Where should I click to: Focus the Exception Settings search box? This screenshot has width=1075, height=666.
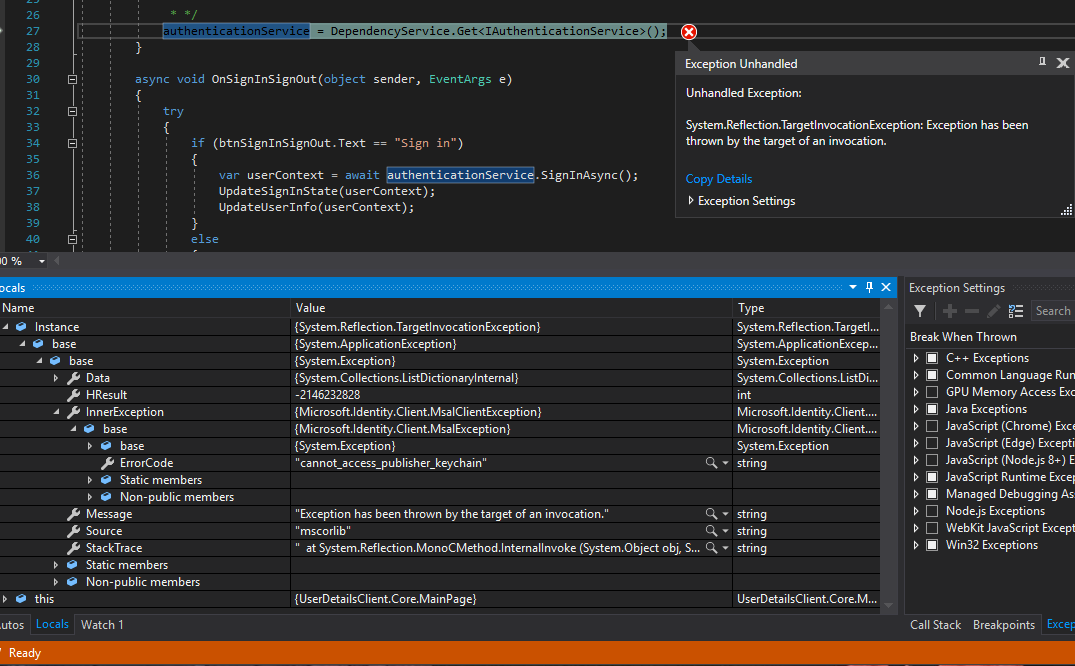point(1052,311)
